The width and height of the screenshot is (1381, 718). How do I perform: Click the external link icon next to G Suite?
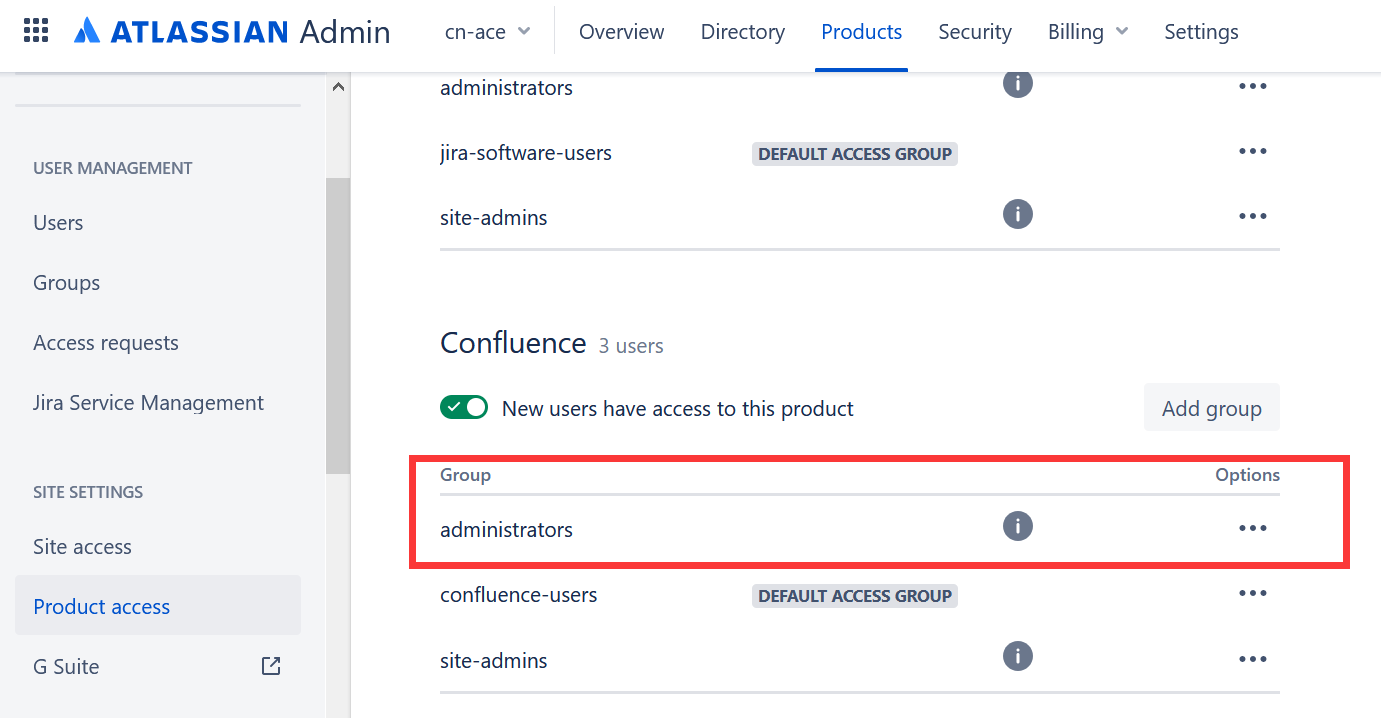pos(270,665)
